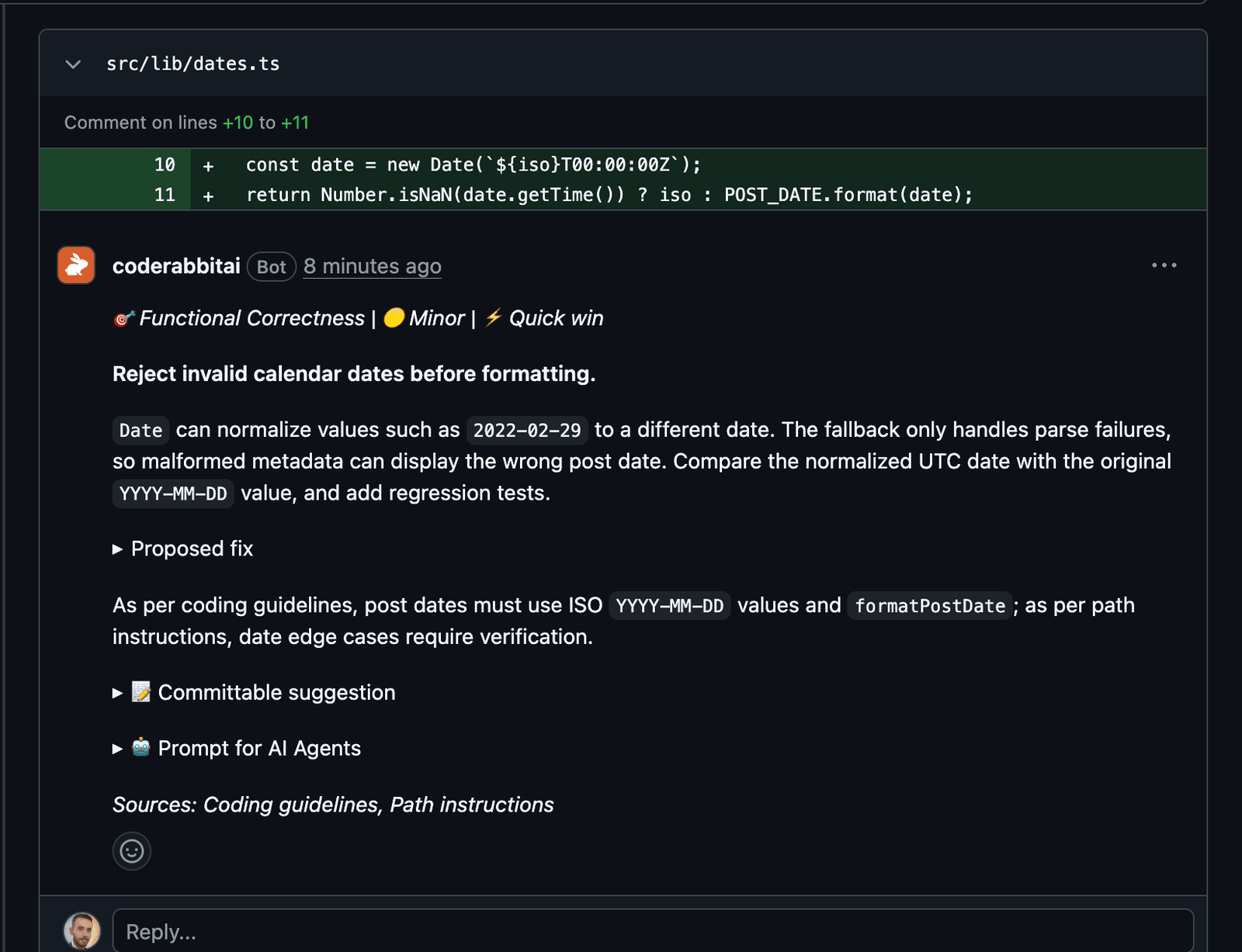Click the notepad emoji beside Committable suggestion

click(x=141, y=691)
